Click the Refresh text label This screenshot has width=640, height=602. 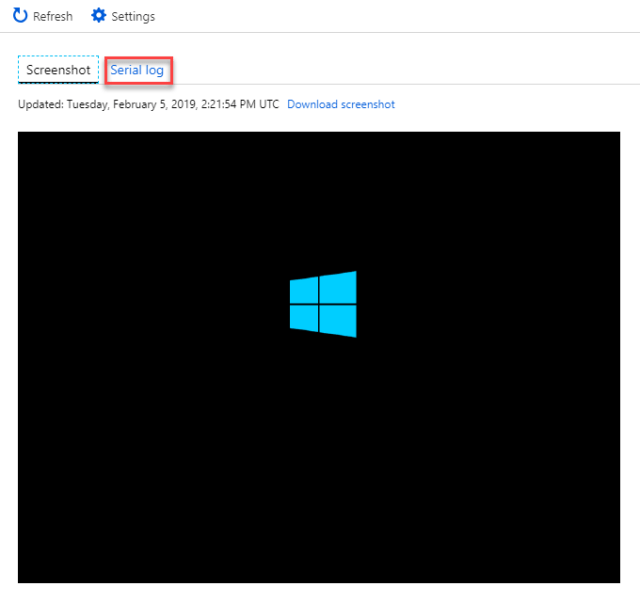(53, 16)
